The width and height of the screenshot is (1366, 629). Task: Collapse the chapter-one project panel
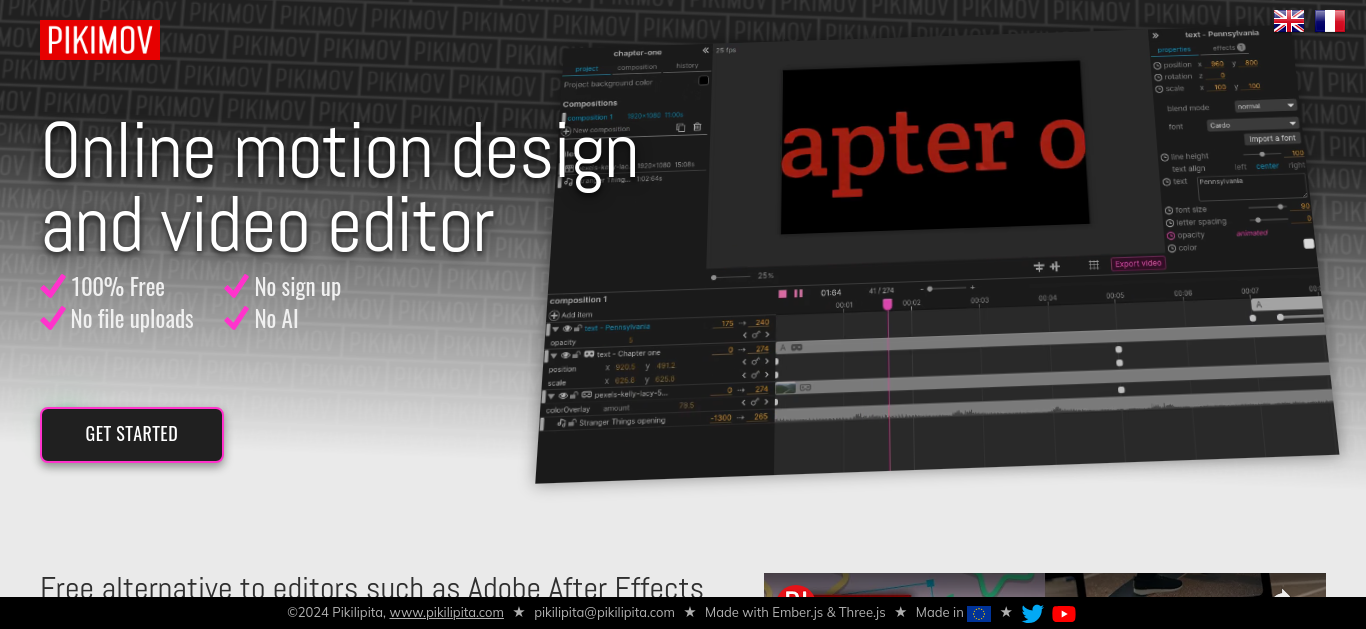tap(705, 50)
